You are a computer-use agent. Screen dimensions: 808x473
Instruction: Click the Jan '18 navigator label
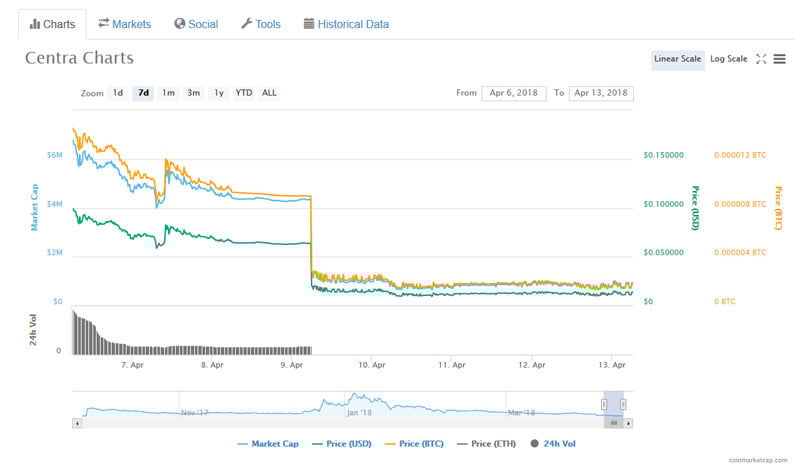359,413
